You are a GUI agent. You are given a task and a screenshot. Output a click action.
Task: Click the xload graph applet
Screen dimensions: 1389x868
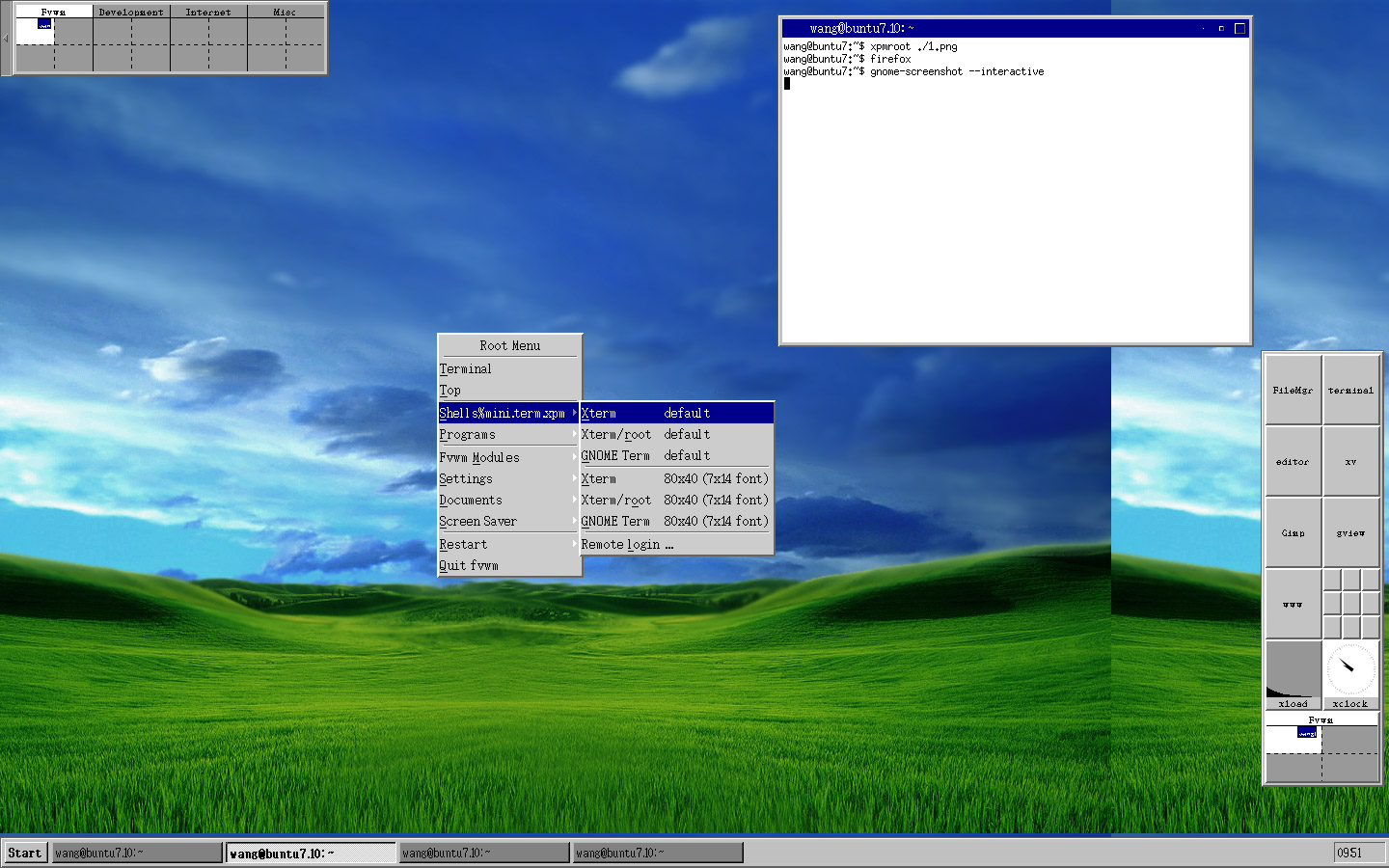(1293, 669)
